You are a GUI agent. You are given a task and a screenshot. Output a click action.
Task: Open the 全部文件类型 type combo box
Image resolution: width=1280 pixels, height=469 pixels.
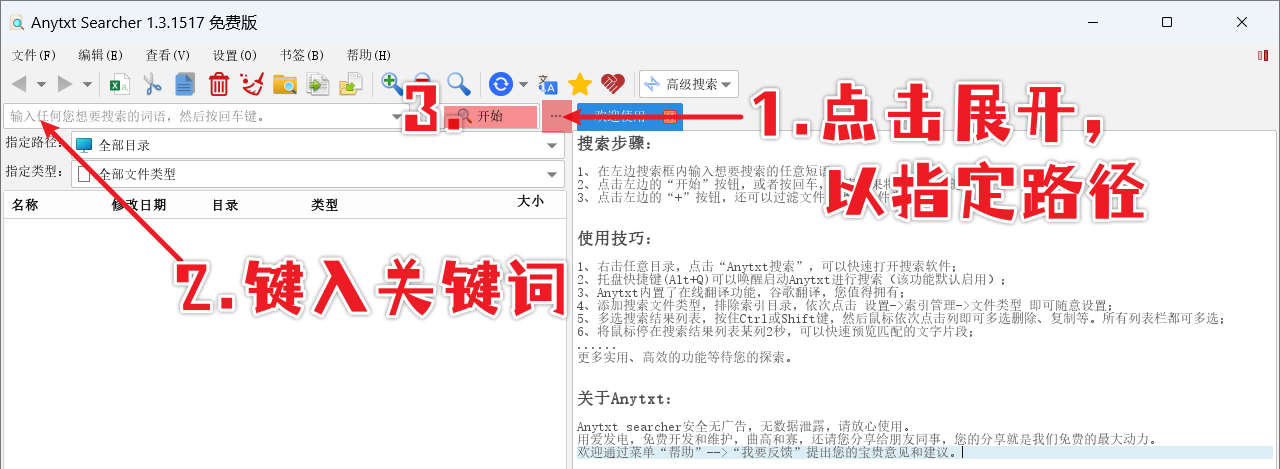pyautogui.click(x=318, y=174)
